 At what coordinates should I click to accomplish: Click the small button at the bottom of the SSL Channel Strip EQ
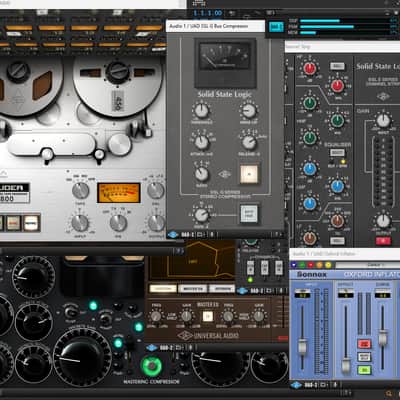(337, 241)
